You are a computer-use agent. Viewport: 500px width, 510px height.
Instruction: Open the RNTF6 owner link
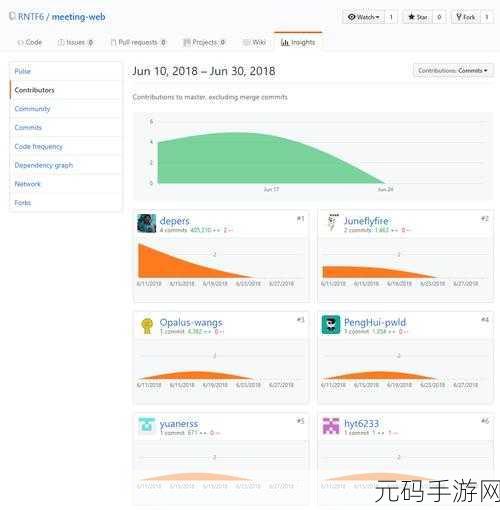pyautogui.click(x=31, y=17)
